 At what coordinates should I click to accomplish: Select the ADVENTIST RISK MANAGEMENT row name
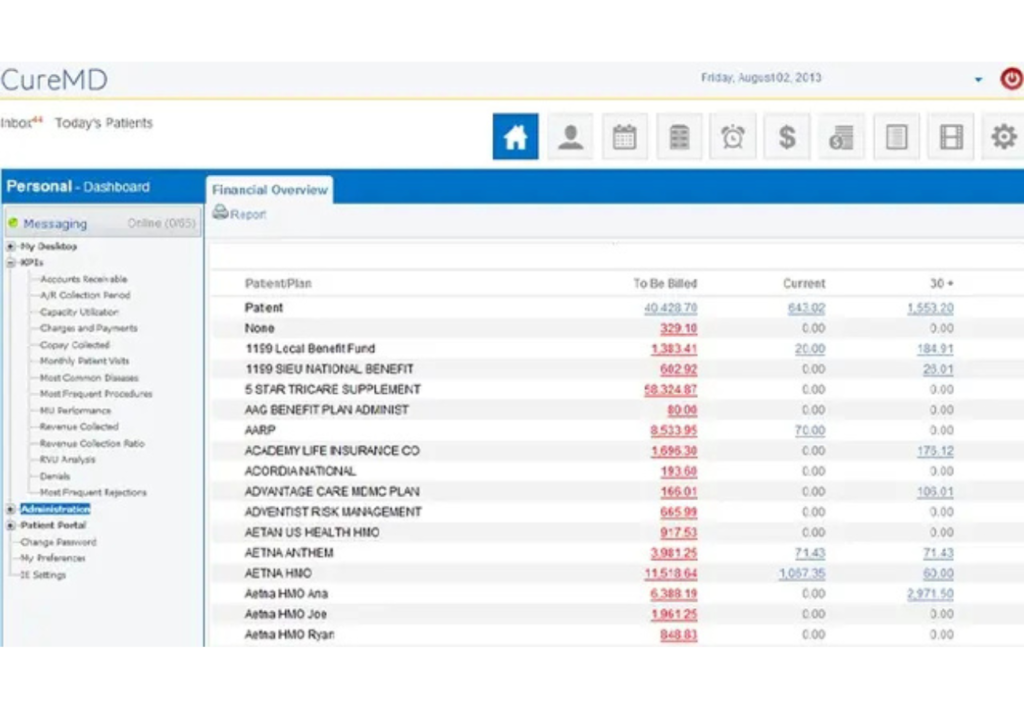coord(333,512)
